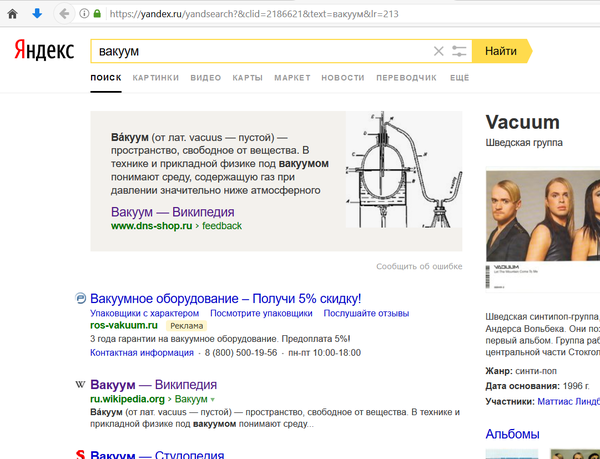Open Вакуум — Википедия search result title

[x=154, y=384]
